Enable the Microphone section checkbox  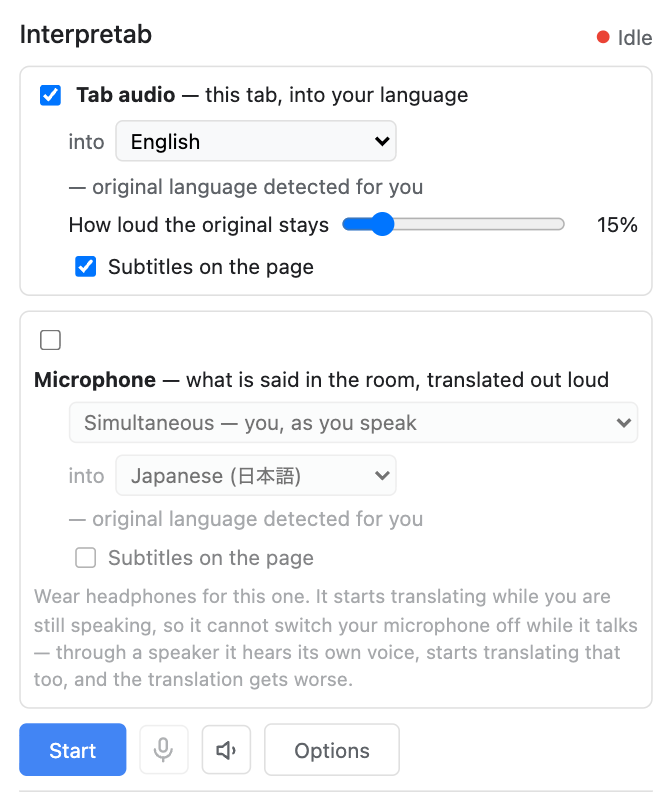pos(50,340)
